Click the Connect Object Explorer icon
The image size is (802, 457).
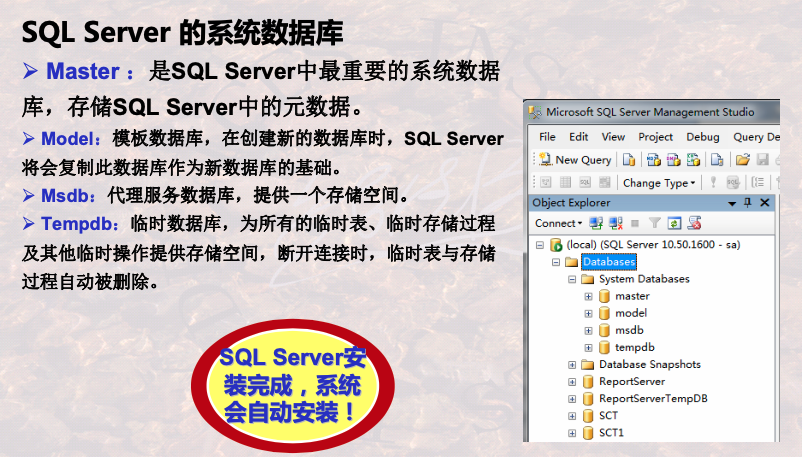click(x=596, y=223)
